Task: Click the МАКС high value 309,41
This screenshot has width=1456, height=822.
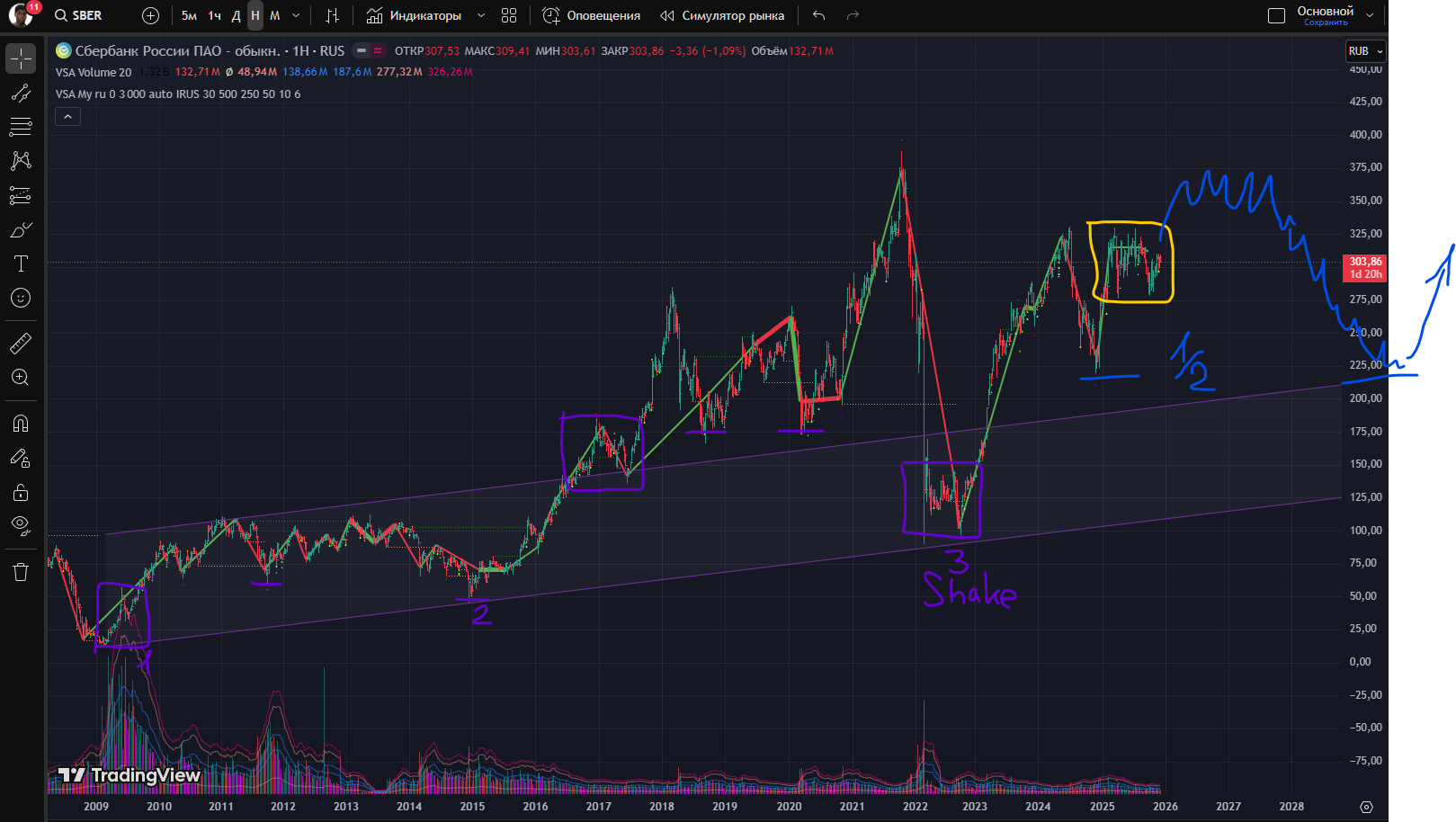Action: (x=513, y=51)
